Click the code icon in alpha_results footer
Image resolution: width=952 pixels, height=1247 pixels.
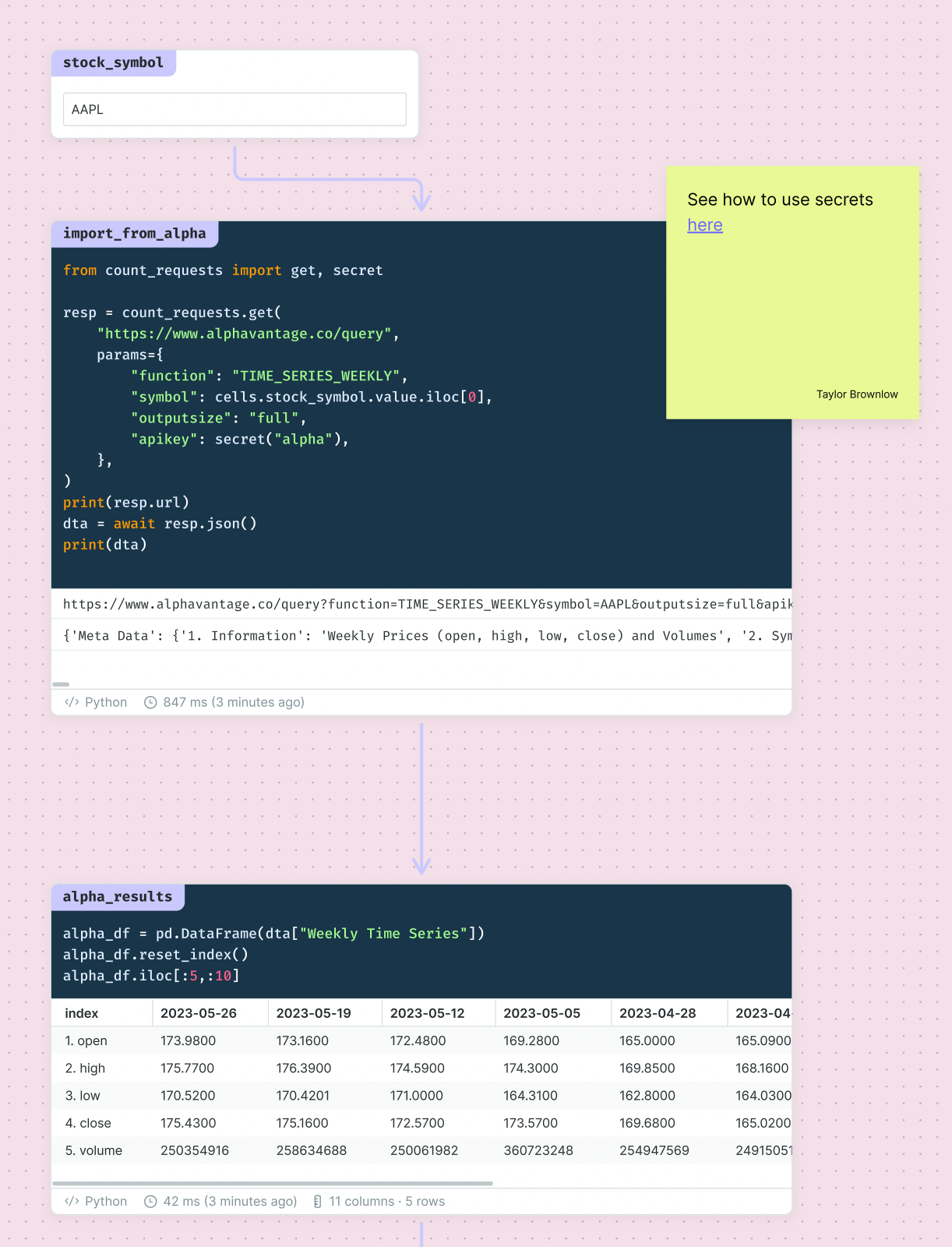coord(72,1201)
